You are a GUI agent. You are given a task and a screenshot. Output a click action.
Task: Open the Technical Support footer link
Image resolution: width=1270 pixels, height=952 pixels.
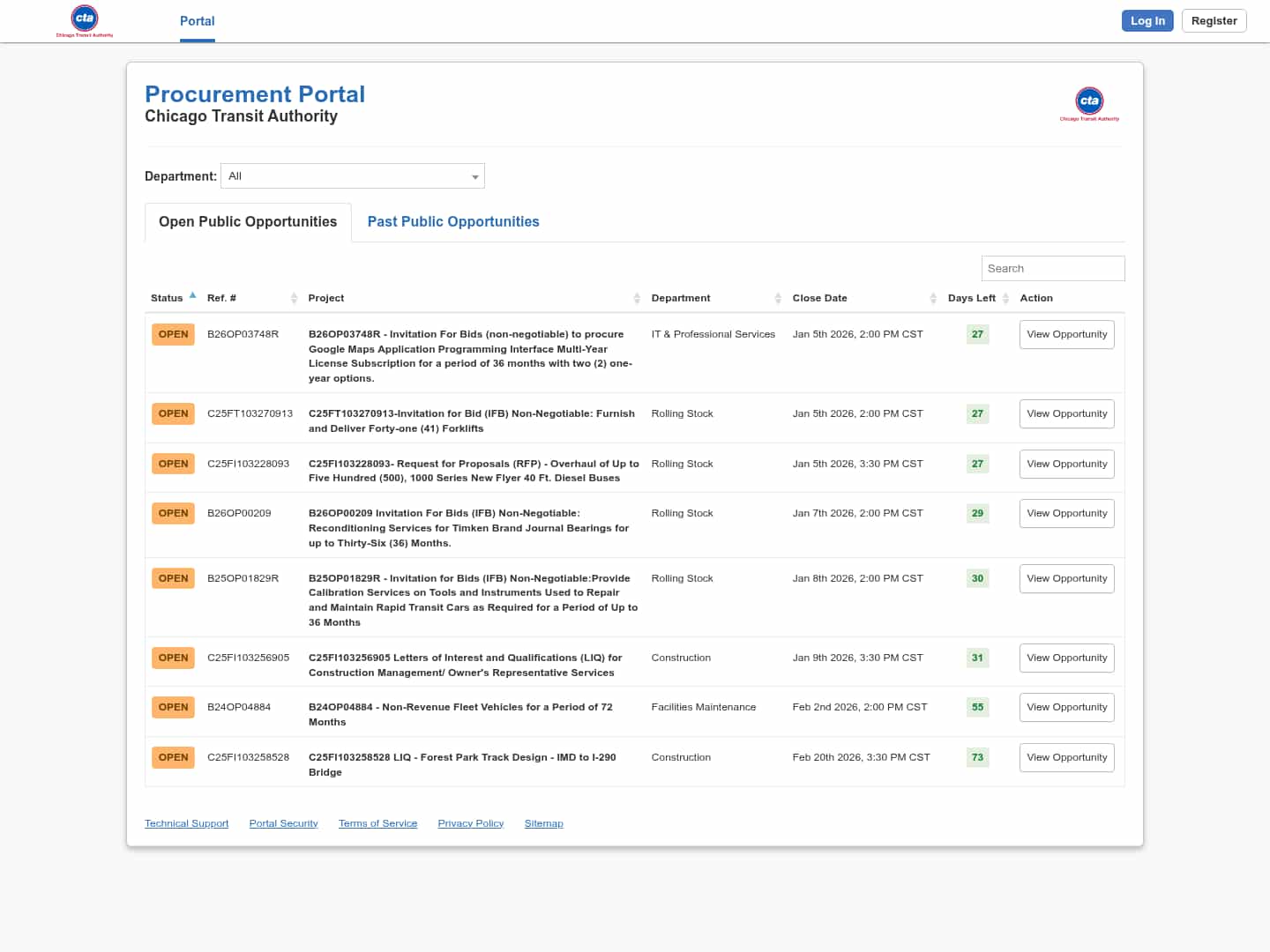[x=186, y=823]
